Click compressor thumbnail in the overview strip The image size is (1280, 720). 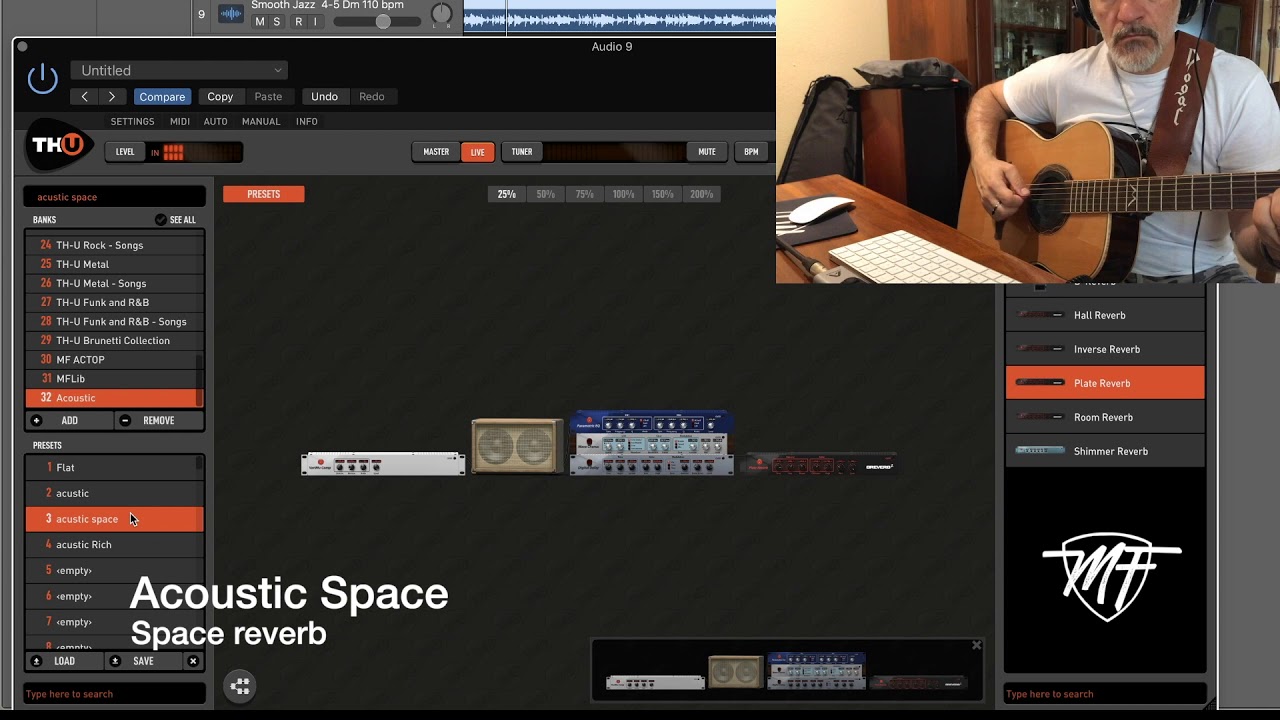[655, 683]
